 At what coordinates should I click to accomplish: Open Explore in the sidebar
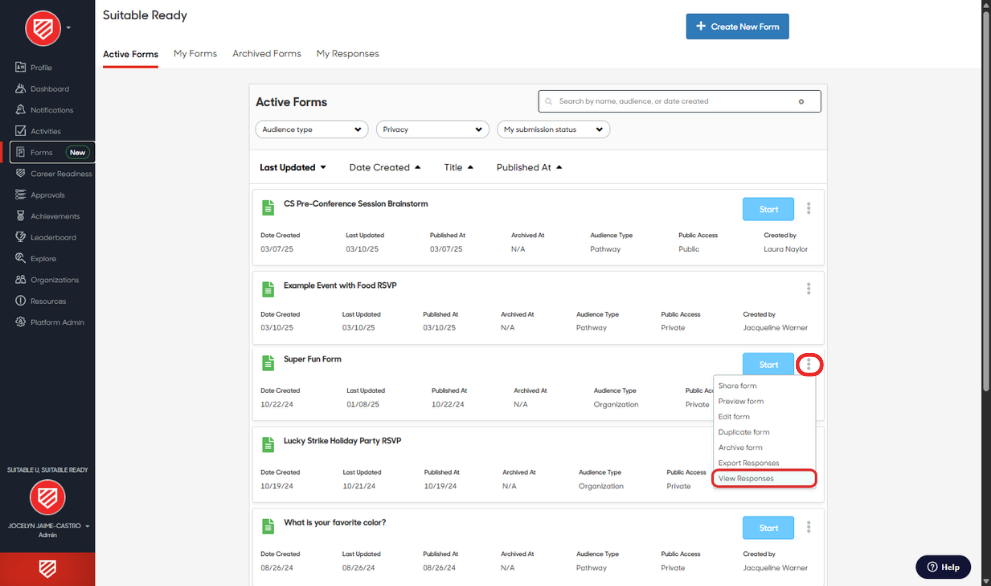coord(35,259)
